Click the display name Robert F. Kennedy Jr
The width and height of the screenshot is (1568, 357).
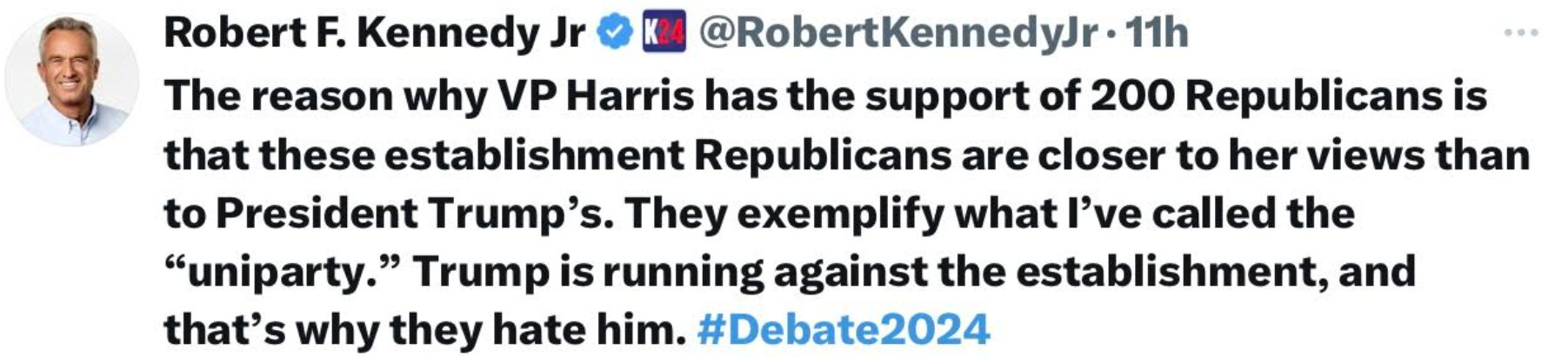pos(375,34)
